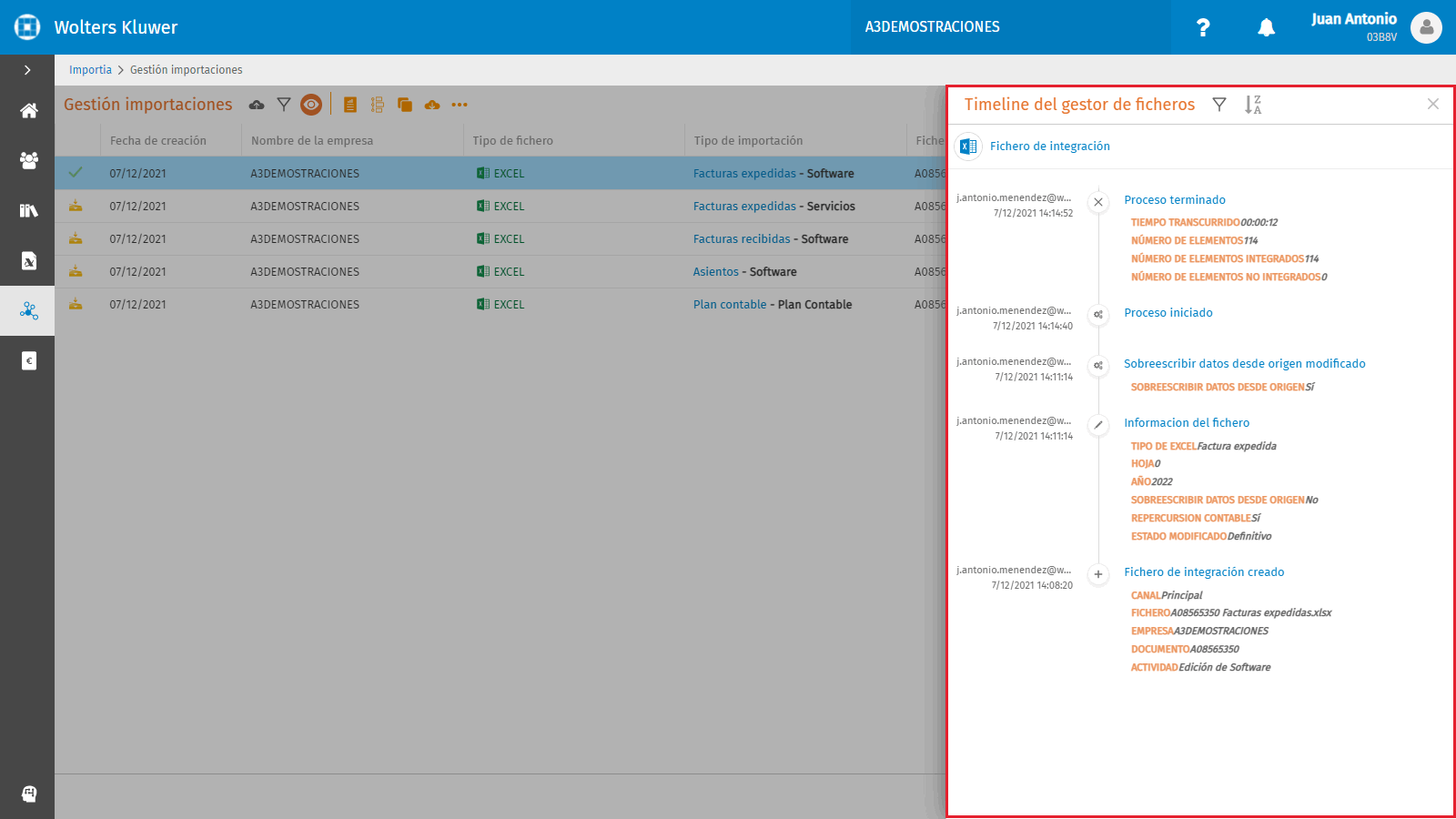The image size is (1456, 819).
Task: Click the status icon on the Asientos - Software row
Action: tap(76, 271)
